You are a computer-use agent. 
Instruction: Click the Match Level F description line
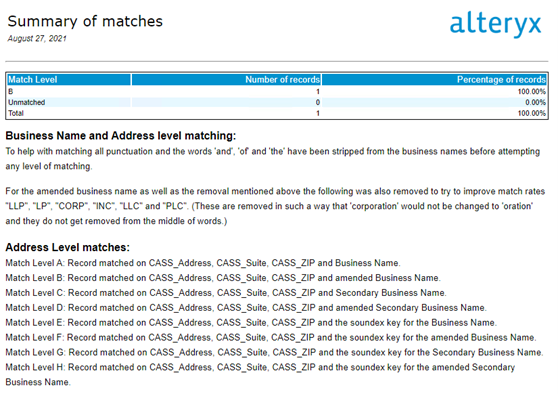click(x=270, y=338)
